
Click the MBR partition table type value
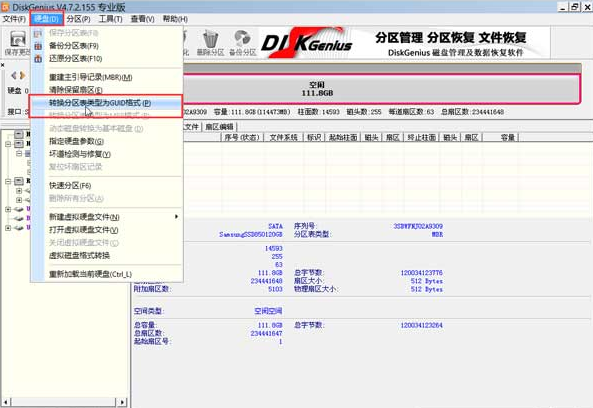pos(437,234)
